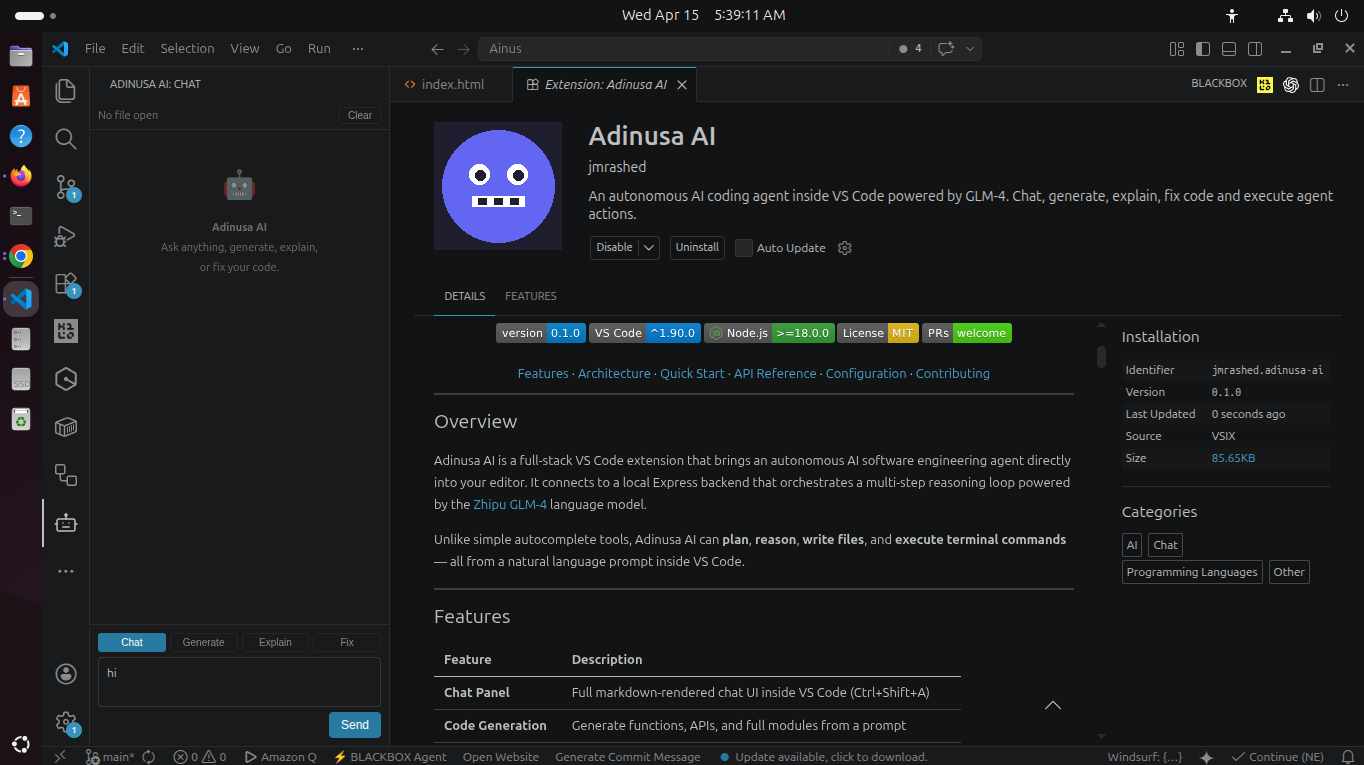Switch to the DETAILS tab
1364x765 pixels.
465,296
